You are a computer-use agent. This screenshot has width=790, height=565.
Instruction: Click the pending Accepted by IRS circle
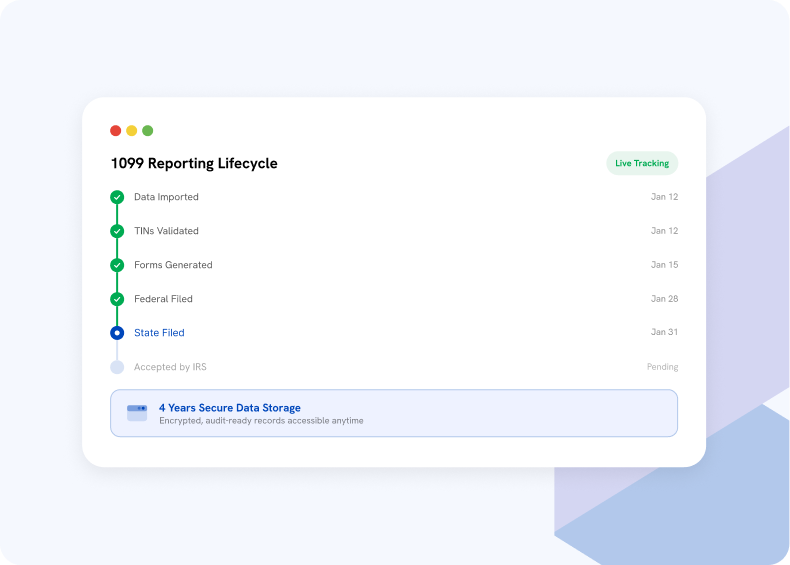[x=117, y=367]
